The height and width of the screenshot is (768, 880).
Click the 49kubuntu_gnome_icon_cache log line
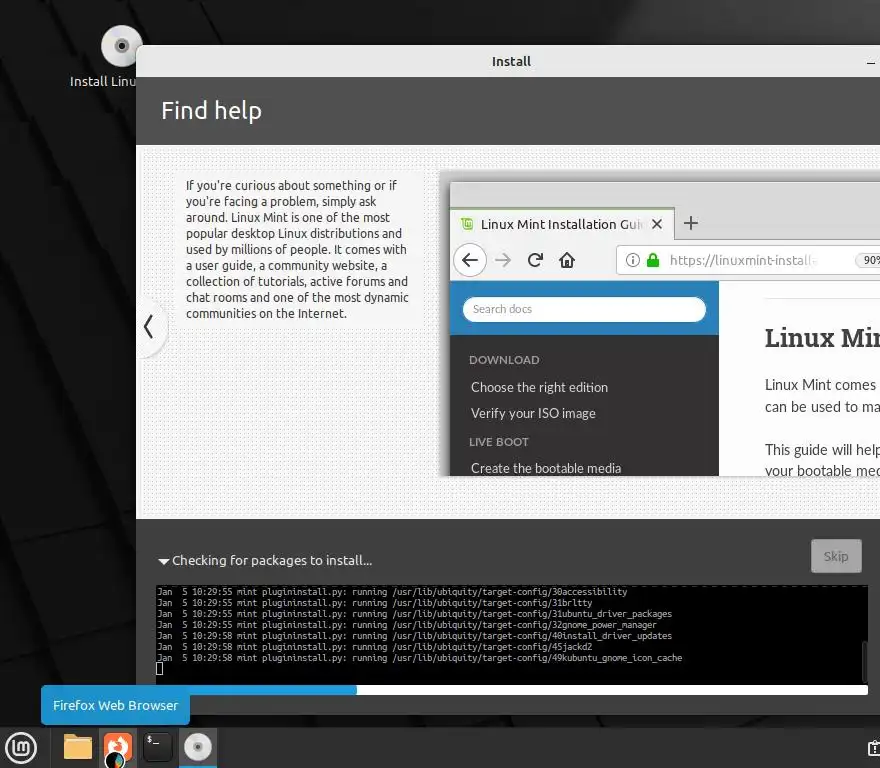point(420,658)
